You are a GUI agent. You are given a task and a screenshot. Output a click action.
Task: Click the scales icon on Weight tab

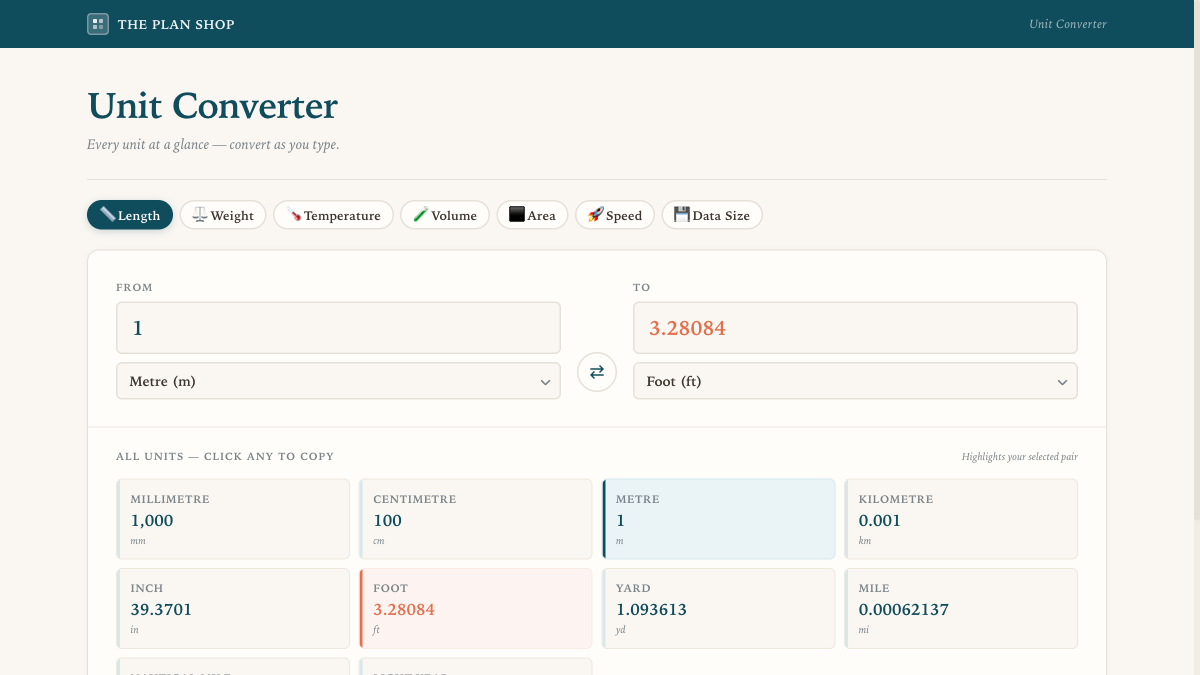pyautogui.click(x=200, y=214)
